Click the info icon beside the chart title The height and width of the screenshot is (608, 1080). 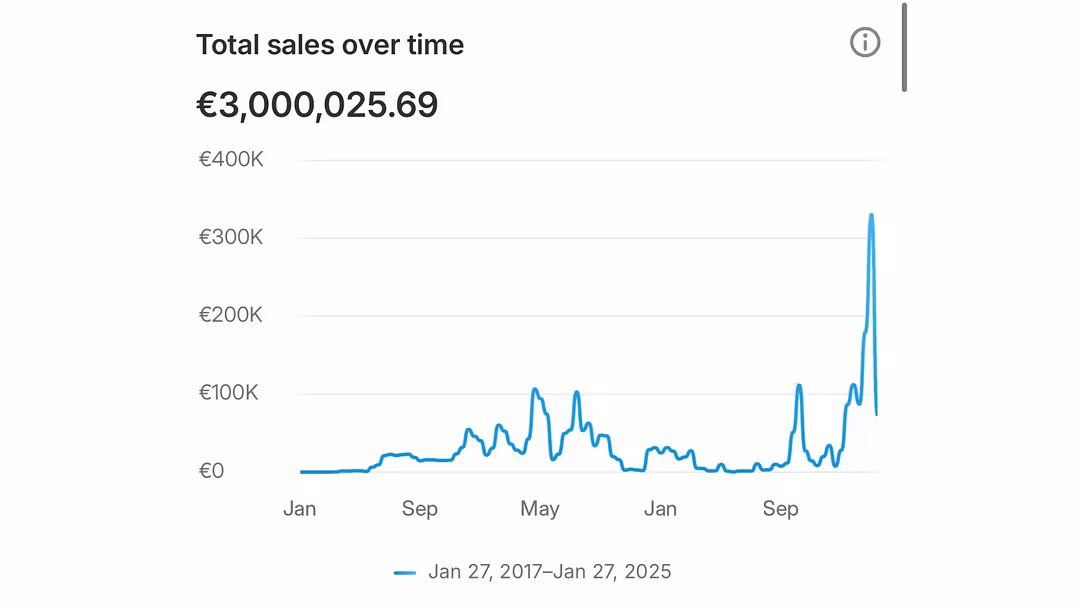(865, 42)
